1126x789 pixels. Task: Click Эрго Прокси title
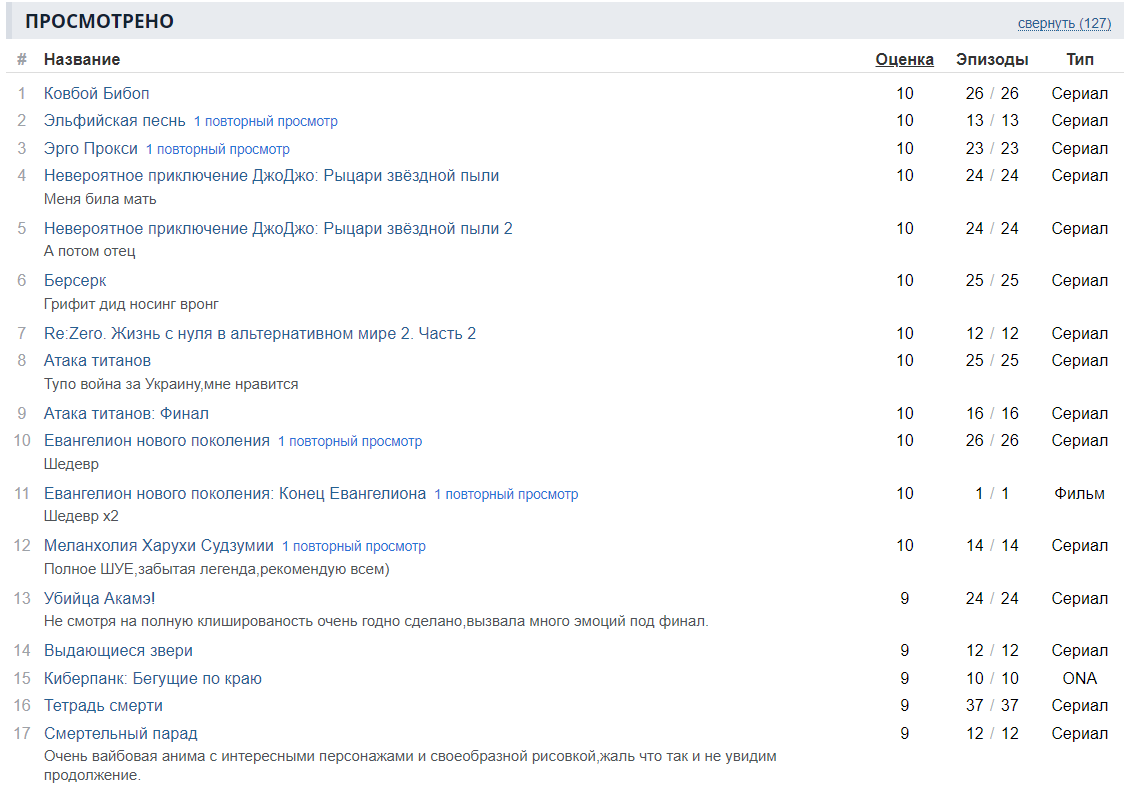pos(91,148)
